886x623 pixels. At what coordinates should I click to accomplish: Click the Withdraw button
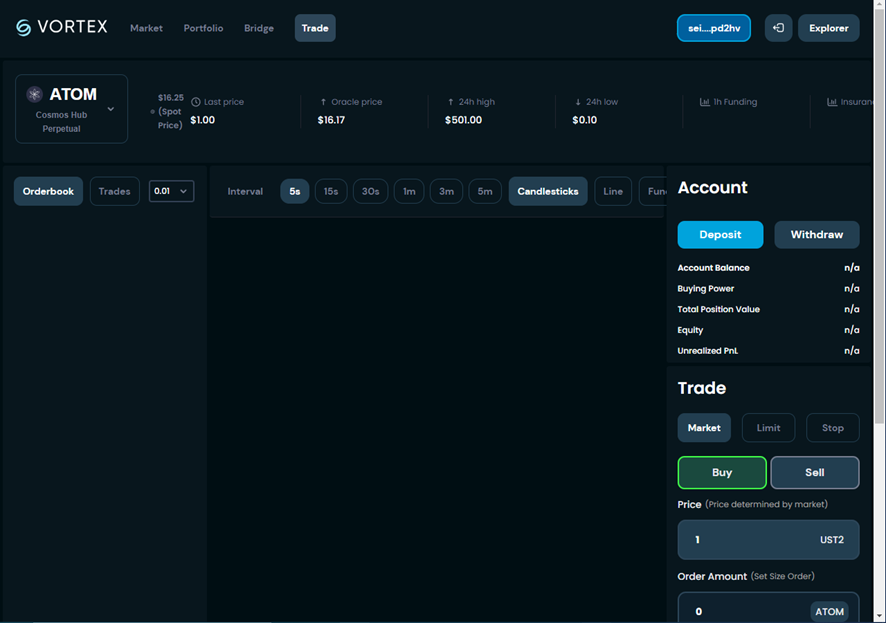click(817, 234)
